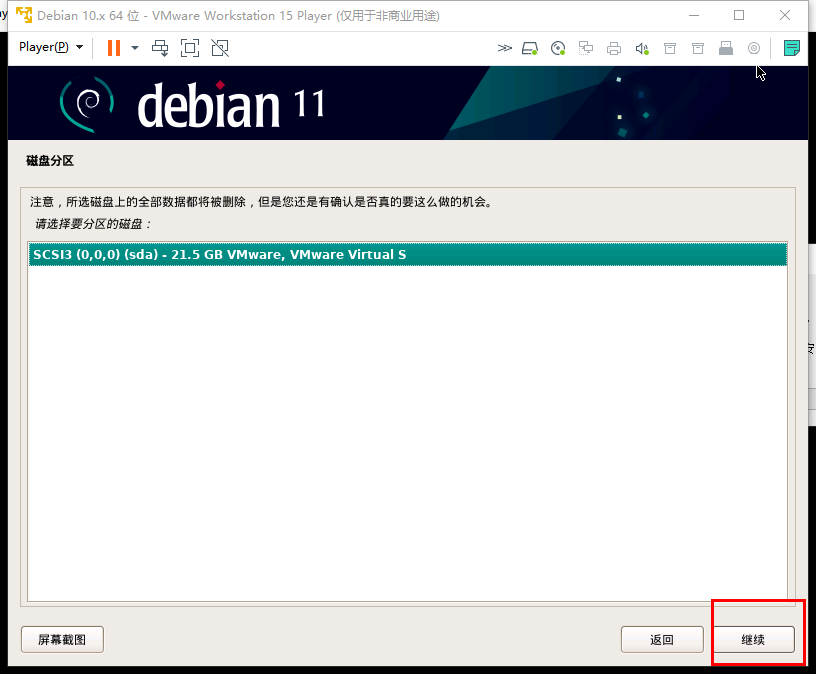816x674 pixels.
Task: Click the double-chevron expand devices icon
Action: point(504,48)
